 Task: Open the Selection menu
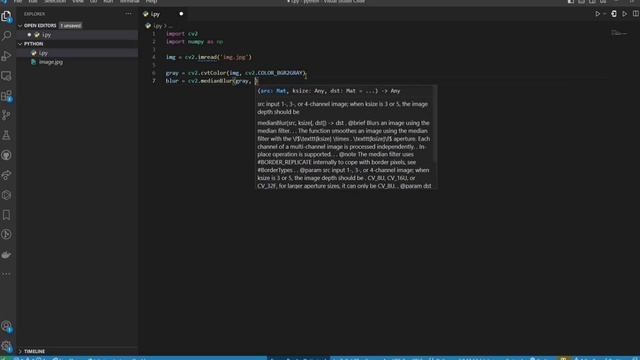[x=55, y=2]
